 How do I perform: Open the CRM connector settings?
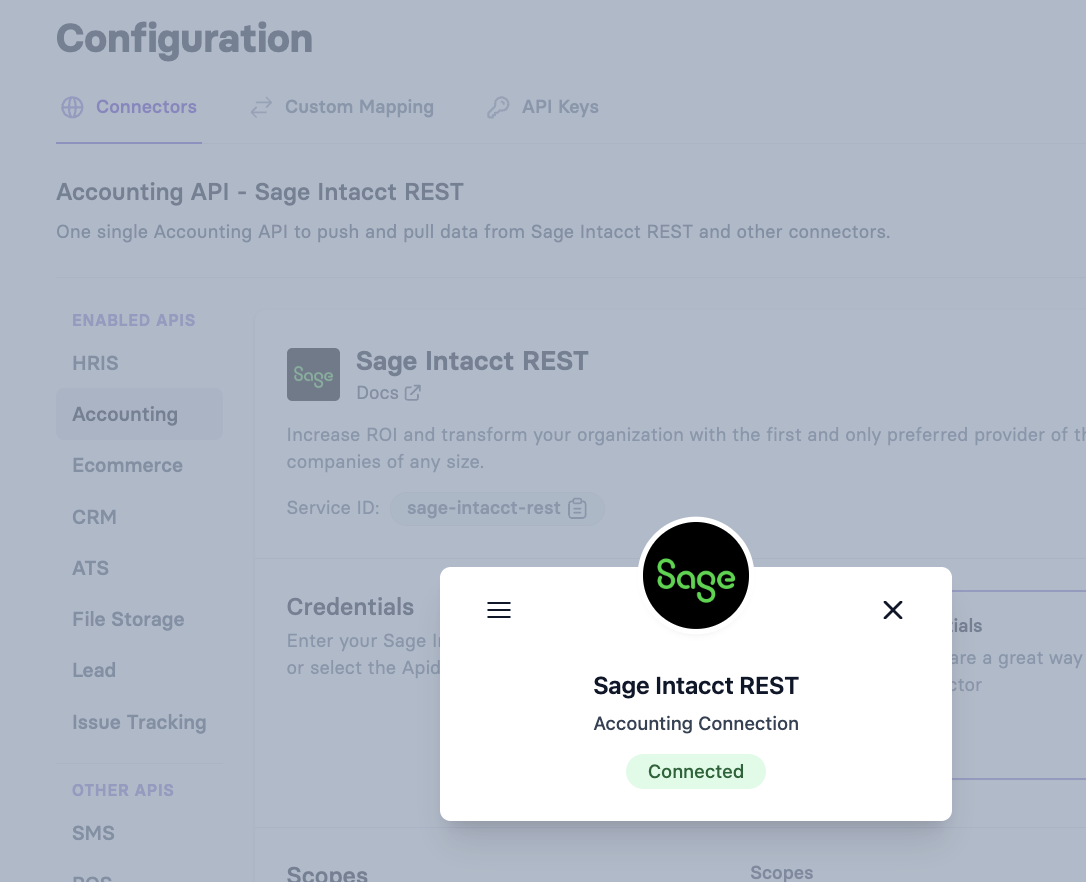pyautogui.click(x=94, y=517)
